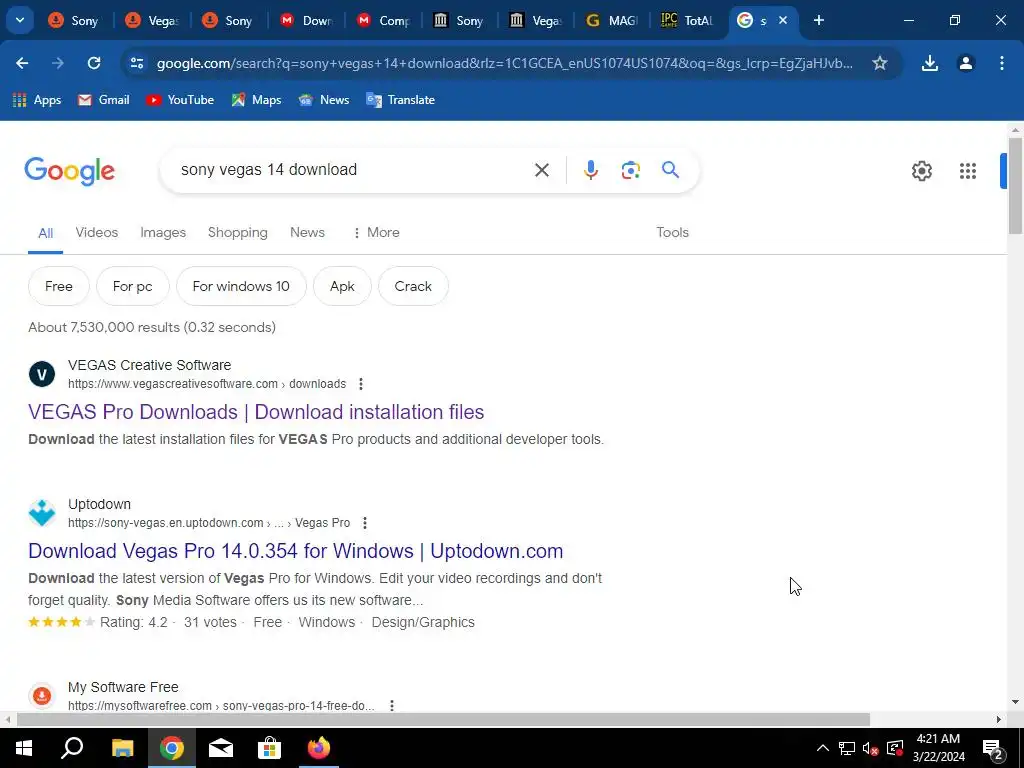Viewport: 1024px width, 768px height.
Task: Open volume control in system tray
Action: tap(870, 748)
